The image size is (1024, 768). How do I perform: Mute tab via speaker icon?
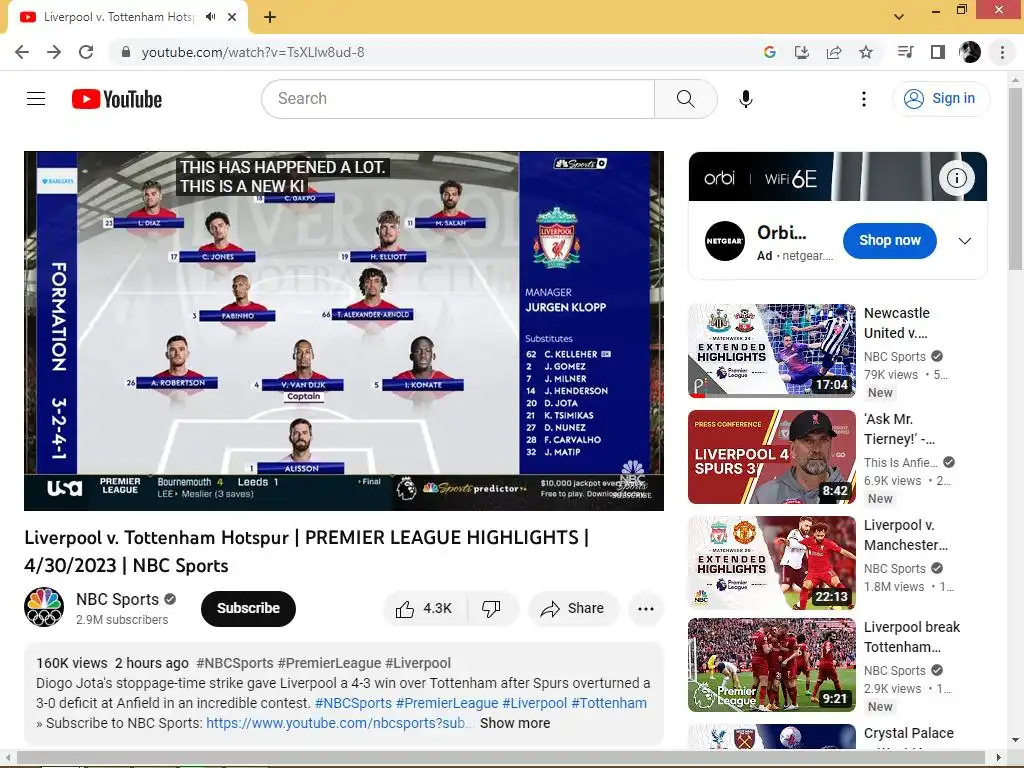click(210, 17)
